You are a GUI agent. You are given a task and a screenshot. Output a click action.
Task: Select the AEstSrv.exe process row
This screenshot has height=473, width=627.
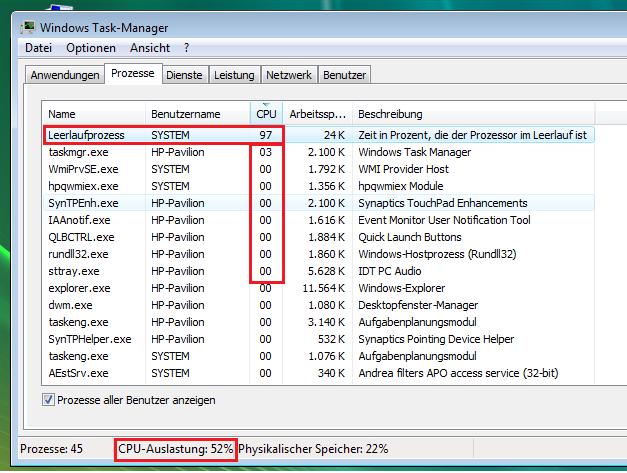78,373
